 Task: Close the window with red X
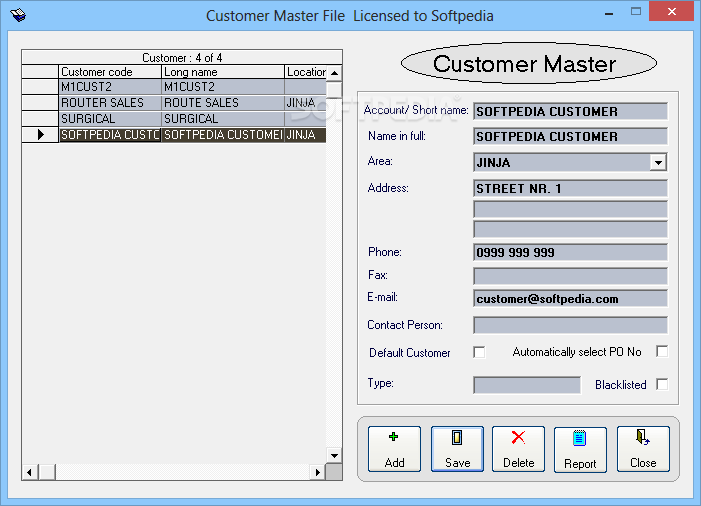pyautogui.click(x=671, y=12)
